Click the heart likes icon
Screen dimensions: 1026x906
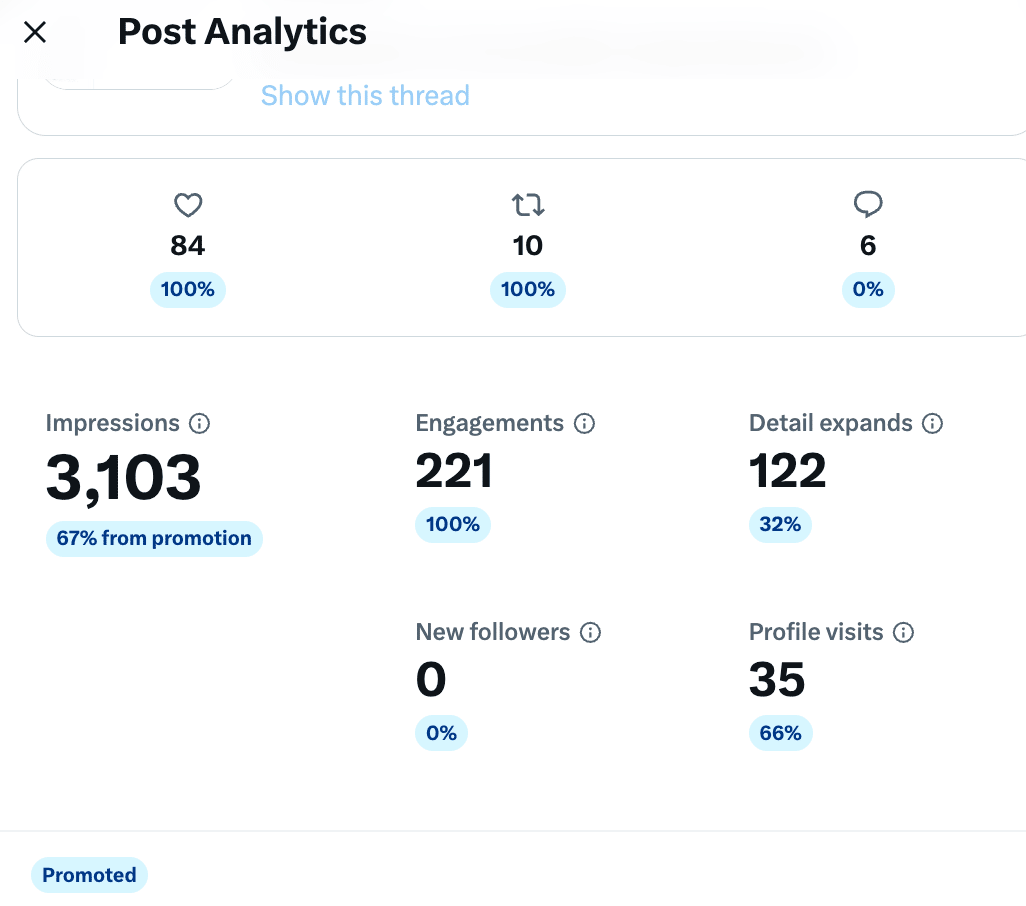point(188,205)
